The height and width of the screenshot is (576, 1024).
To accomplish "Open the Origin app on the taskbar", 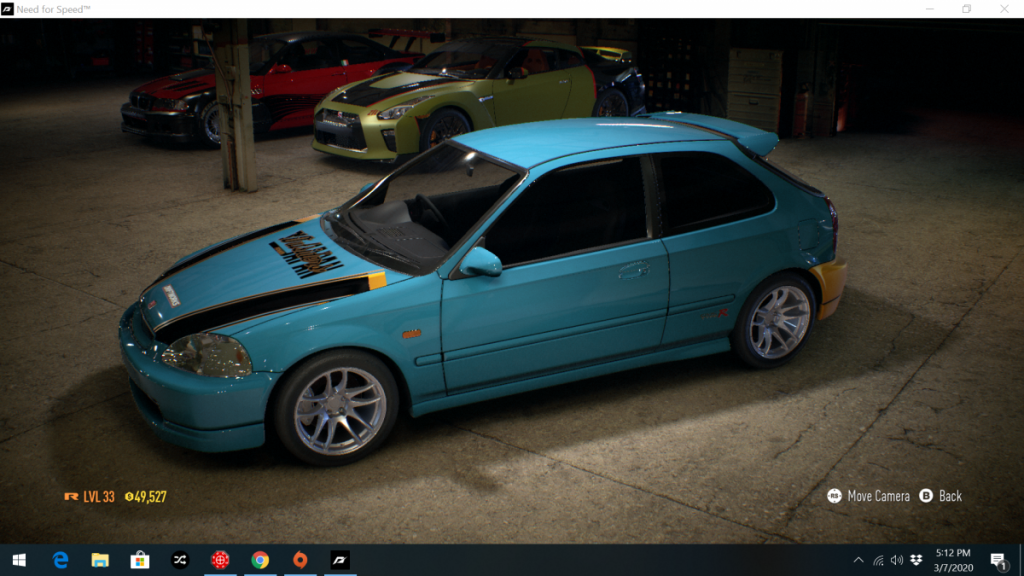I will coord(300,560).
